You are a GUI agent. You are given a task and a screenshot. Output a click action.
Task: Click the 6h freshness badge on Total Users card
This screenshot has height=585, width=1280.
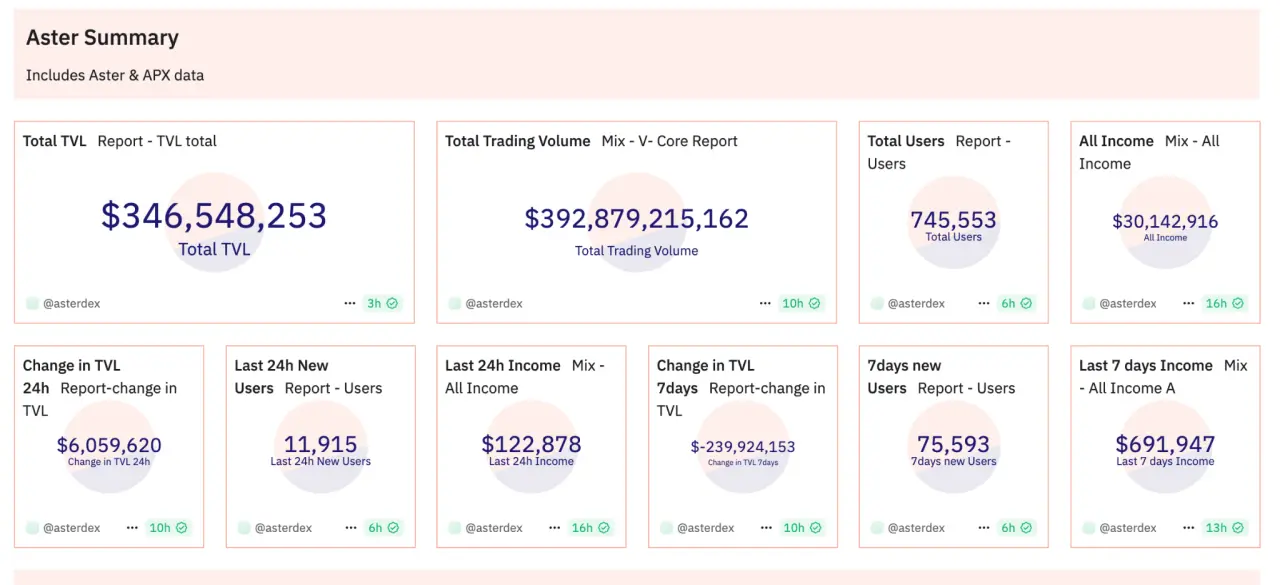1016,303
